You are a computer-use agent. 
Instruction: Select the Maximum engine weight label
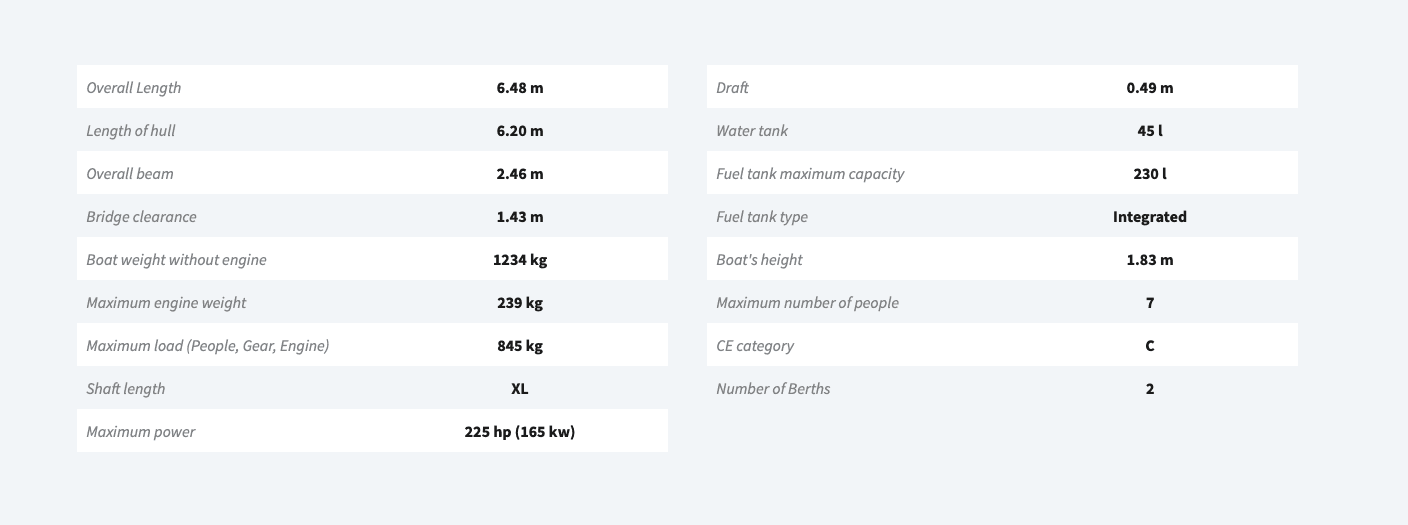(x=166, y=302)
